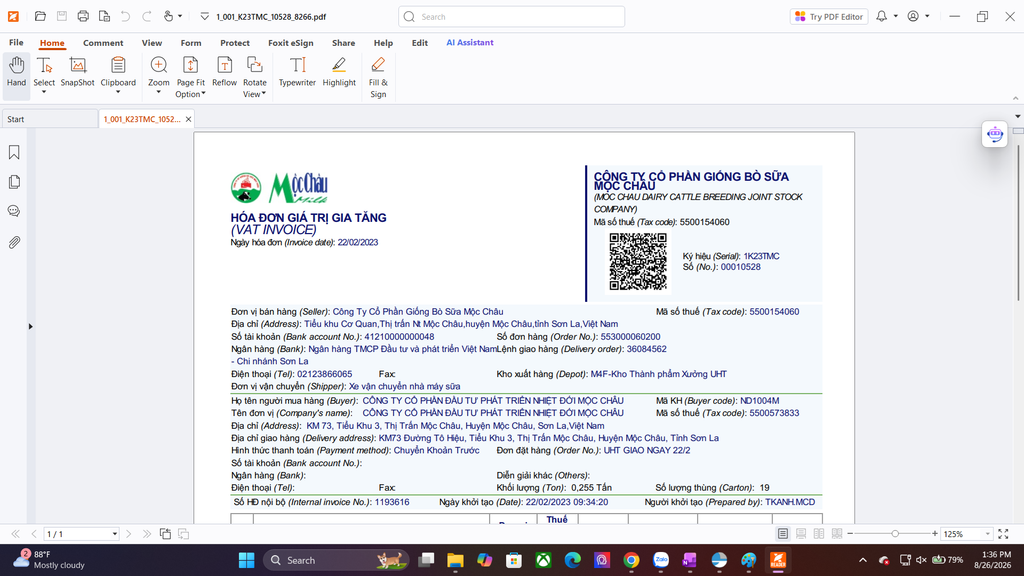Open Page Fit Option
The image size is (1024, 576).
tap(190, 76)
